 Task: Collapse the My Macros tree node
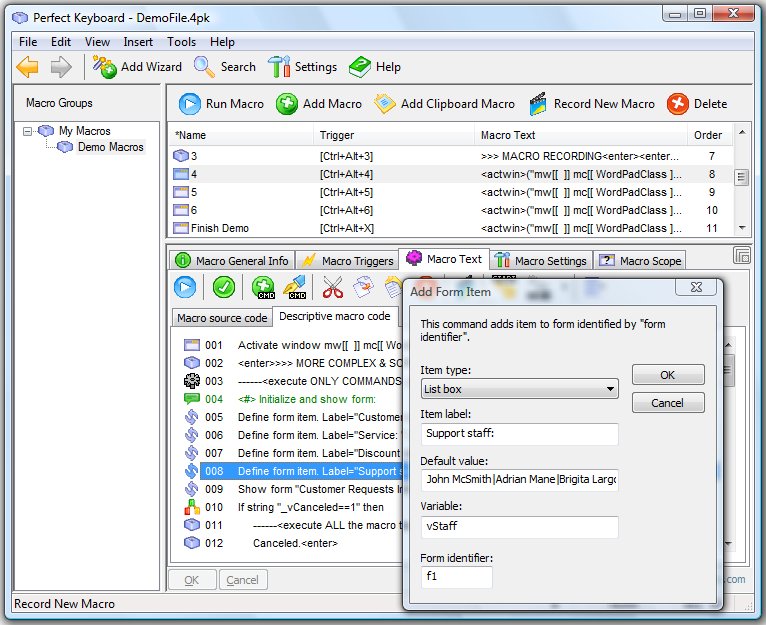point(27,131)
